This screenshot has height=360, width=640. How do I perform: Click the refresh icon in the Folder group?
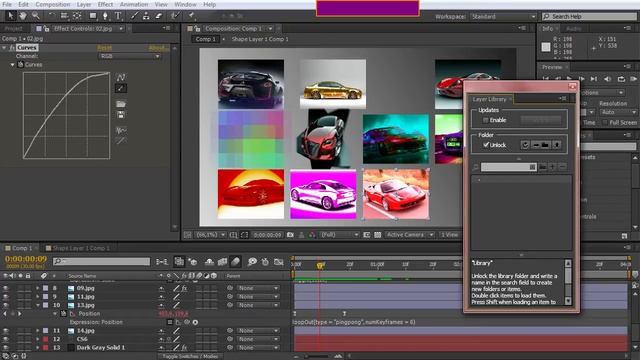coord(525,145)
